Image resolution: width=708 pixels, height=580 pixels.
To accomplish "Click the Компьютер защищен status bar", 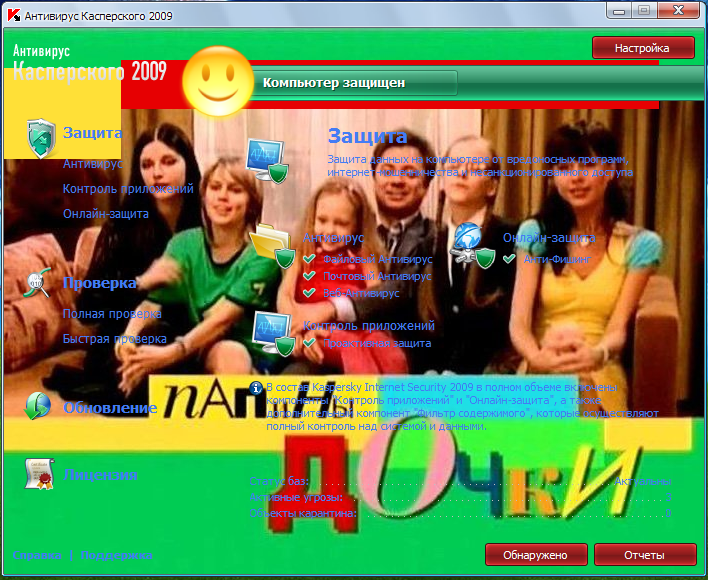I will pos(354,83).
